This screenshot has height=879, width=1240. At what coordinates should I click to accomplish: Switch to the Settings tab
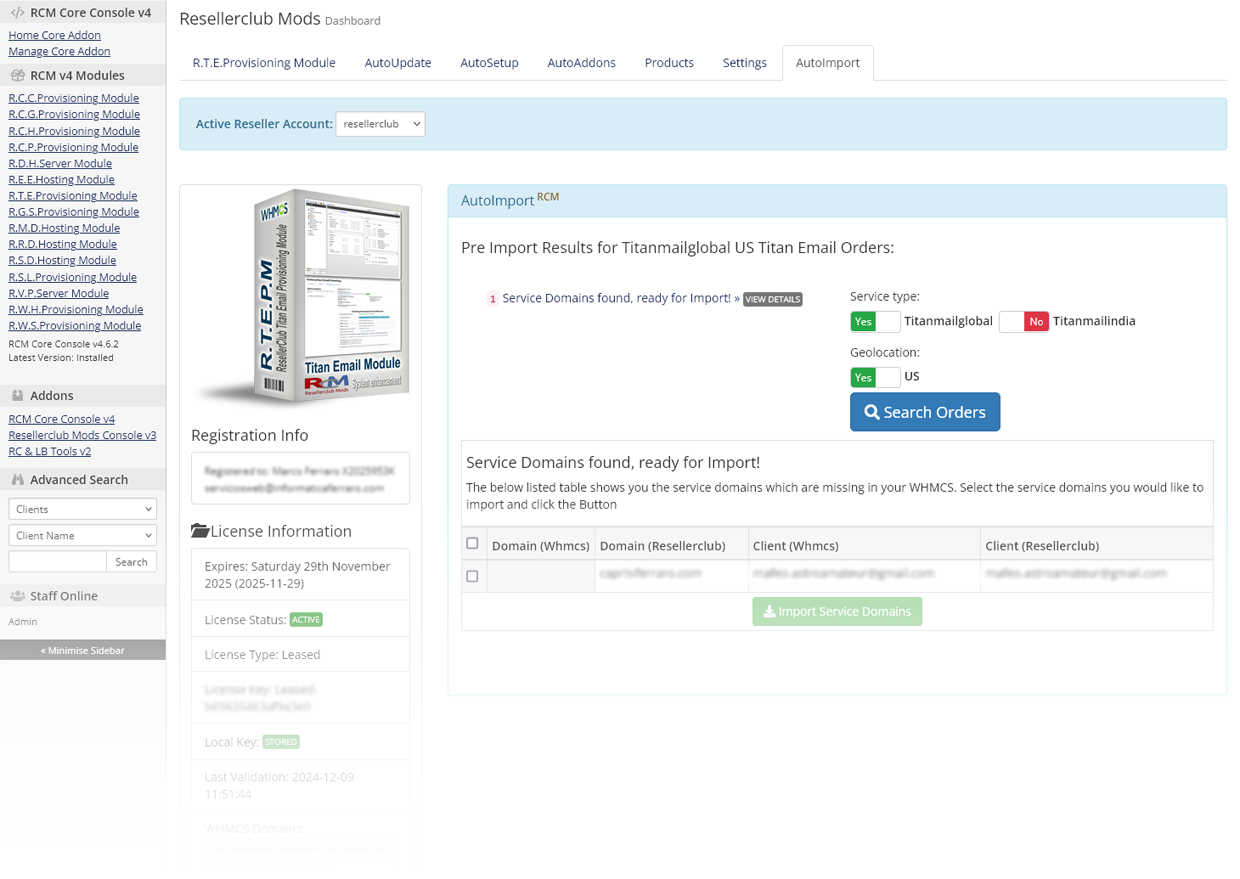pos(745,62)
